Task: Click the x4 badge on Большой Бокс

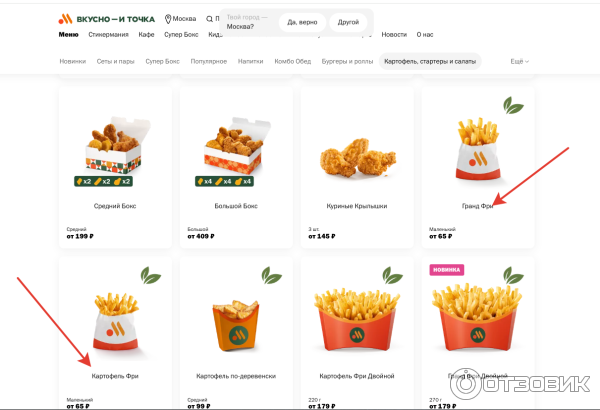Action: click(x=224, y=181)
